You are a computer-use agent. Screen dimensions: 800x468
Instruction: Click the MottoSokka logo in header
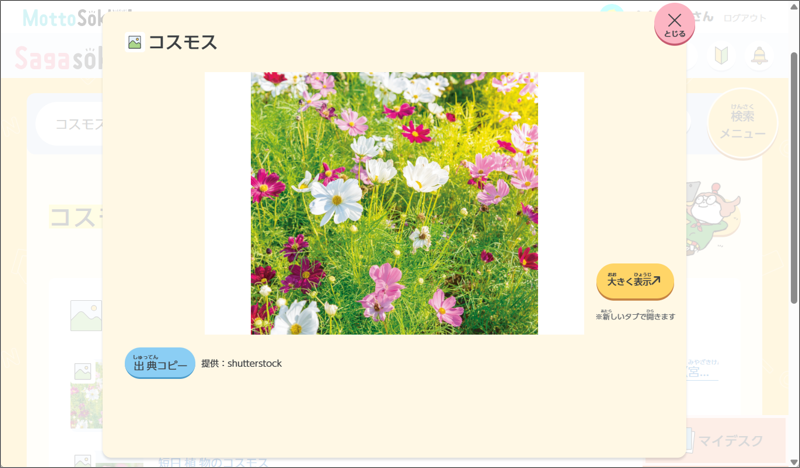pos(62,18)
